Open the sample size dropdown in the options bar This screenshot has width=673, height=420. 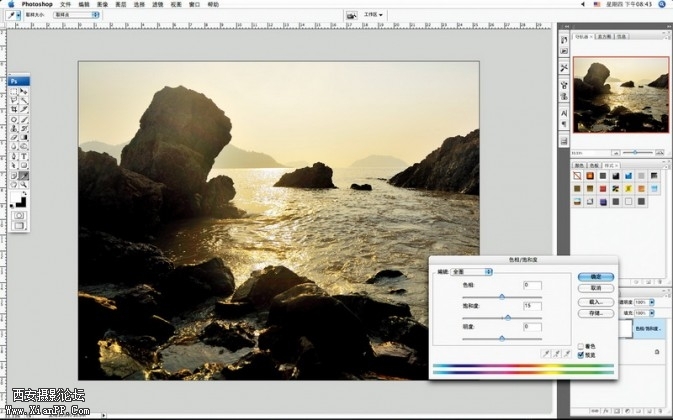(x=75, y=16)
